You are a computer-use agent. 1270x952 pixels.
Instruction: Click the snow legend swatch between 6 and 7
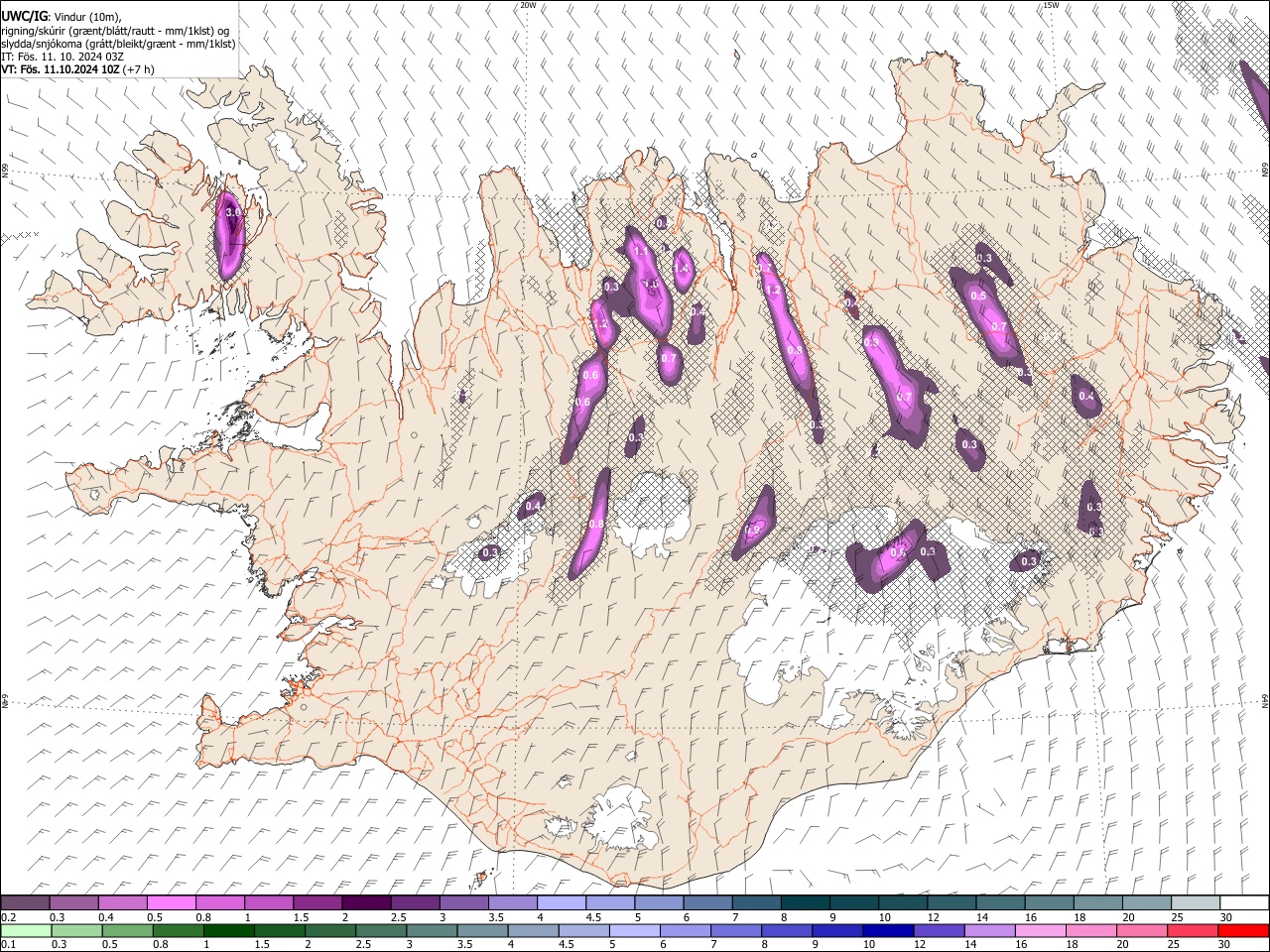(x=708, y=902)
